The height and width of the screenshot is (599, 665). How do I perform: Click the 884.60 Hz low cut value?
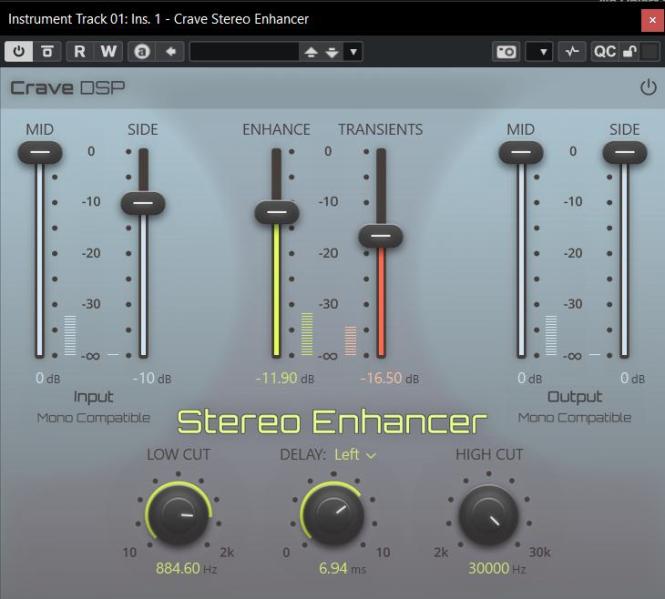186,568
